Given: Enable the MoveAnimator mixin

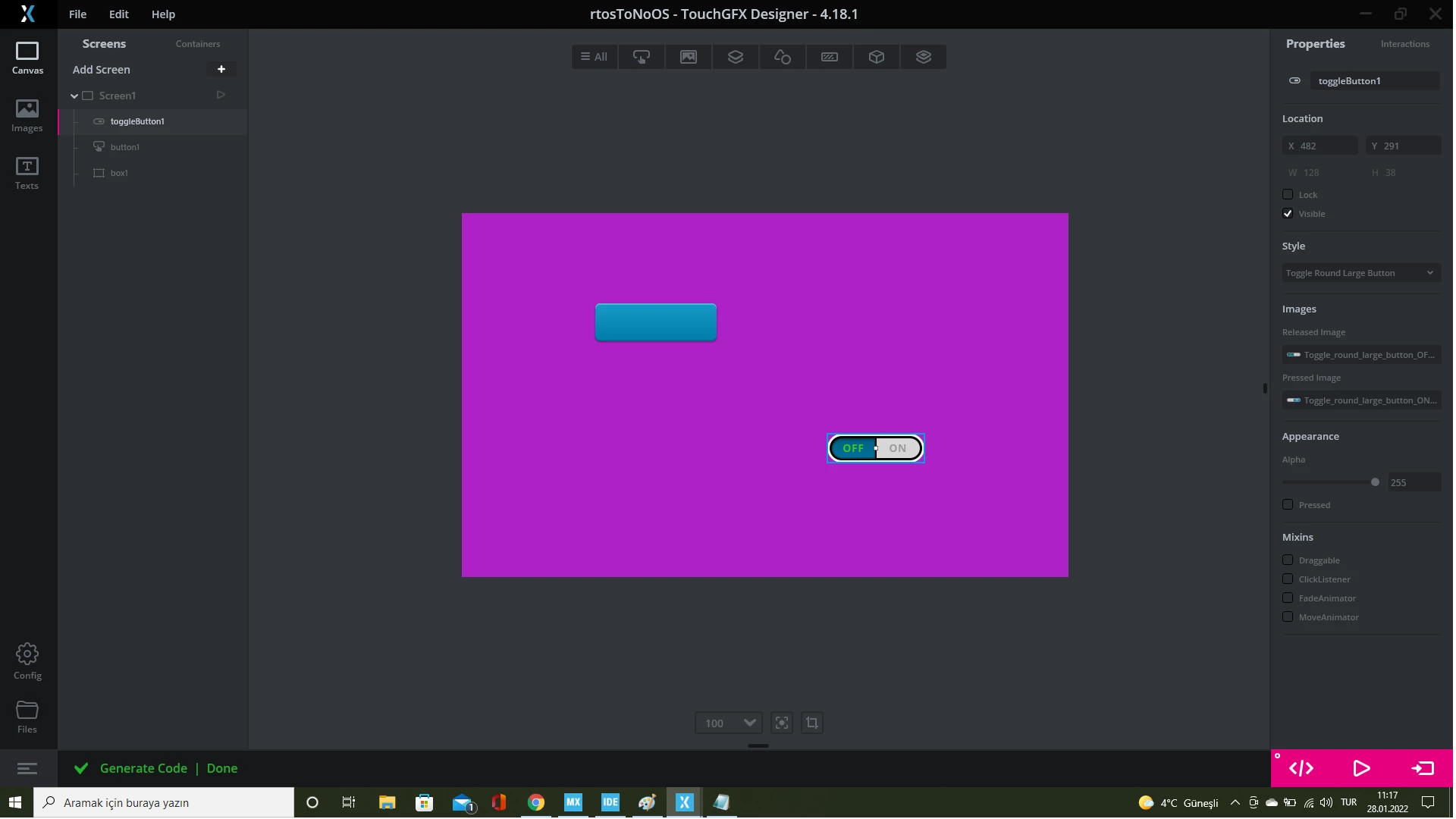Looking at the screenshot, I should [x=1288, y=617].
